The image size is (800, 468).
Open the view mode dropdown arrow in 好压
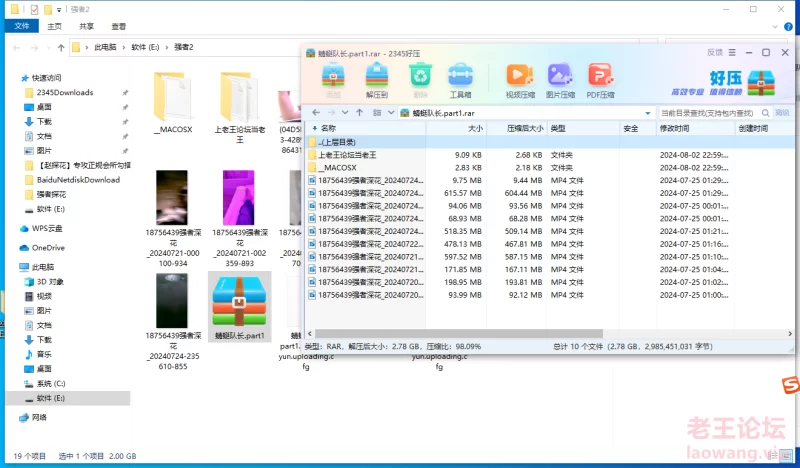(391, 113)
